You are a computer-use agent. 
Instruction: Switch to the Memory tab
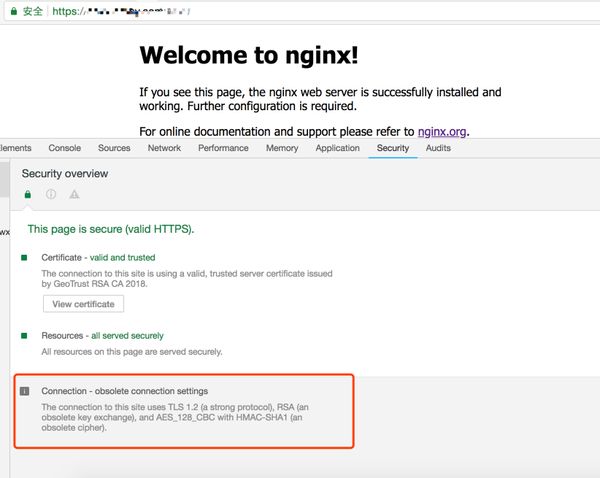[x=282, y=148]
